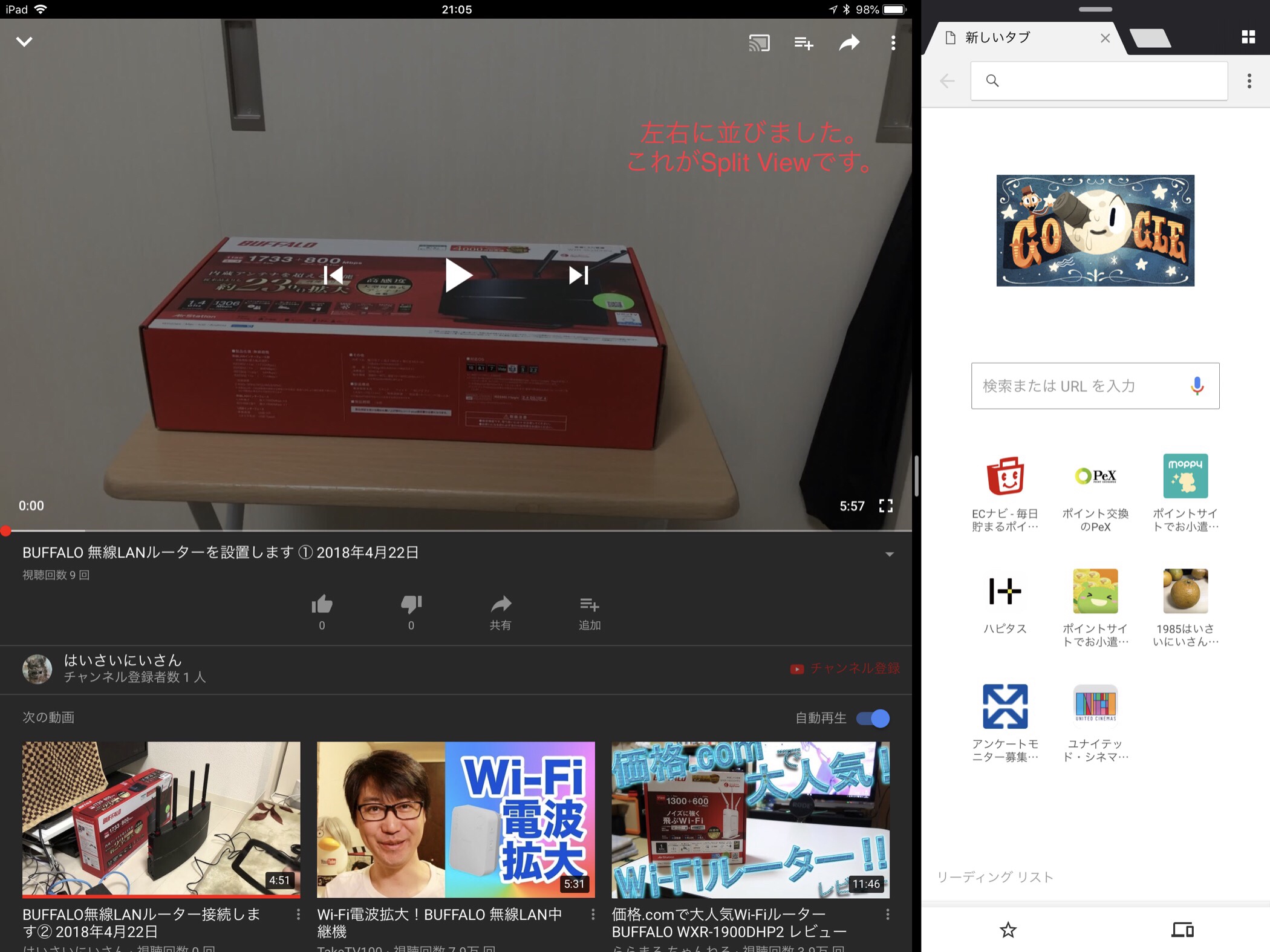
Task: Minimize the video with the down chevron
Action: click(24, 42)
